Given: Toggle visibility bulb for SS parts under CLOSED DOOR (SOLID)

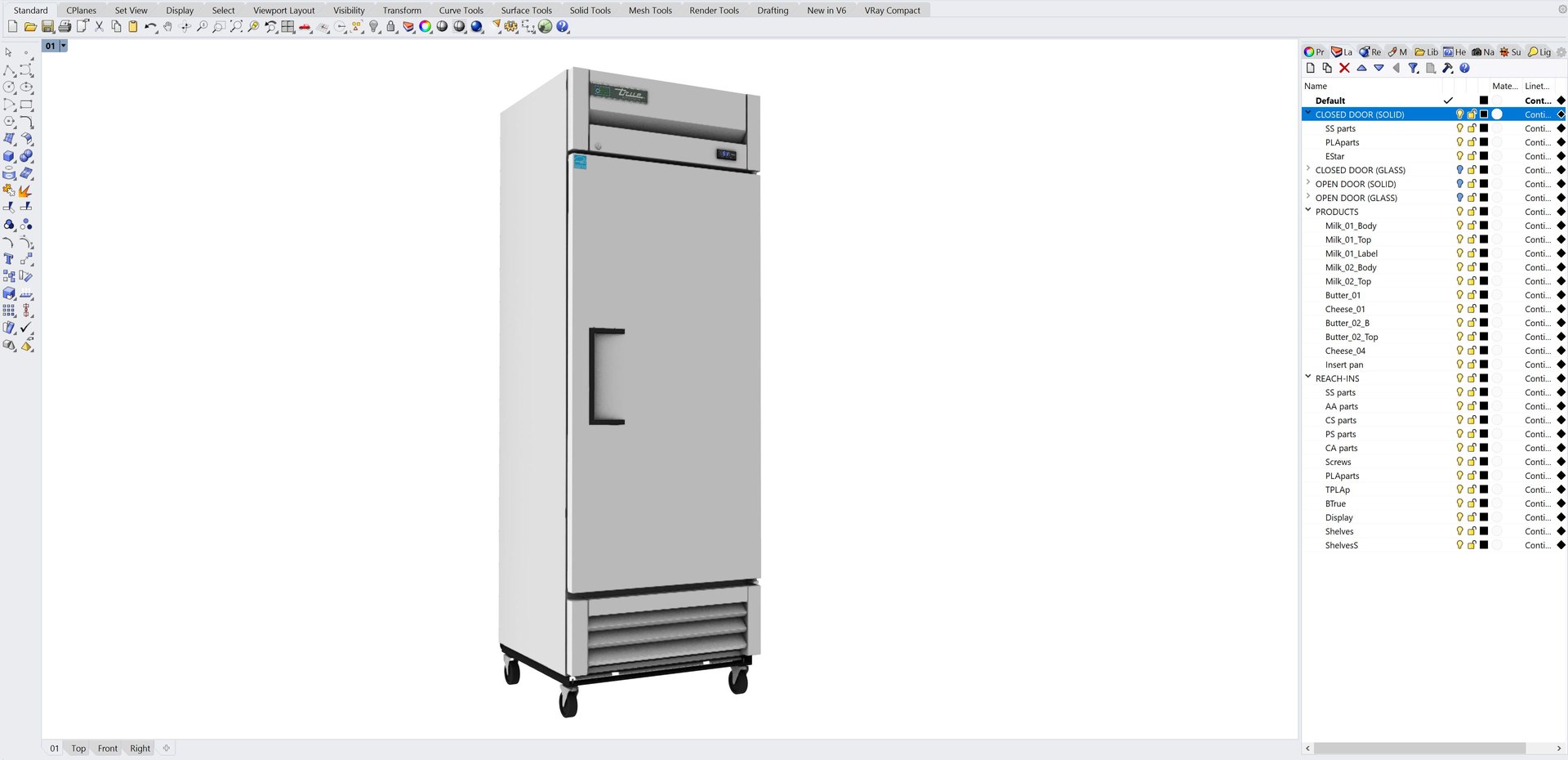Looking at the screenshot, I should point(1459,128).
